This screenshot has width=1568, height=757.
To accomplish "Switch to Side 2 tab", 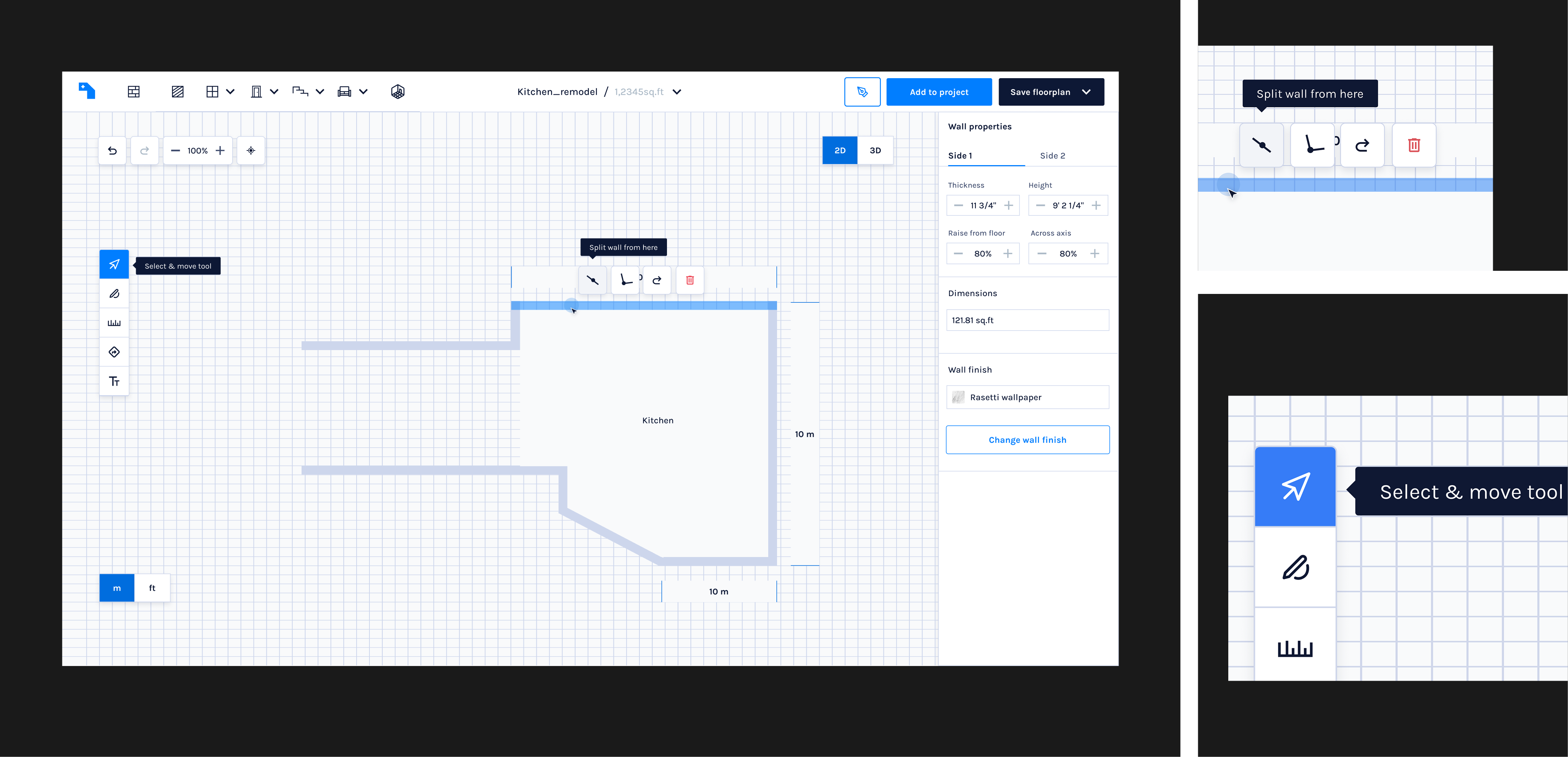I will 1052,156.
